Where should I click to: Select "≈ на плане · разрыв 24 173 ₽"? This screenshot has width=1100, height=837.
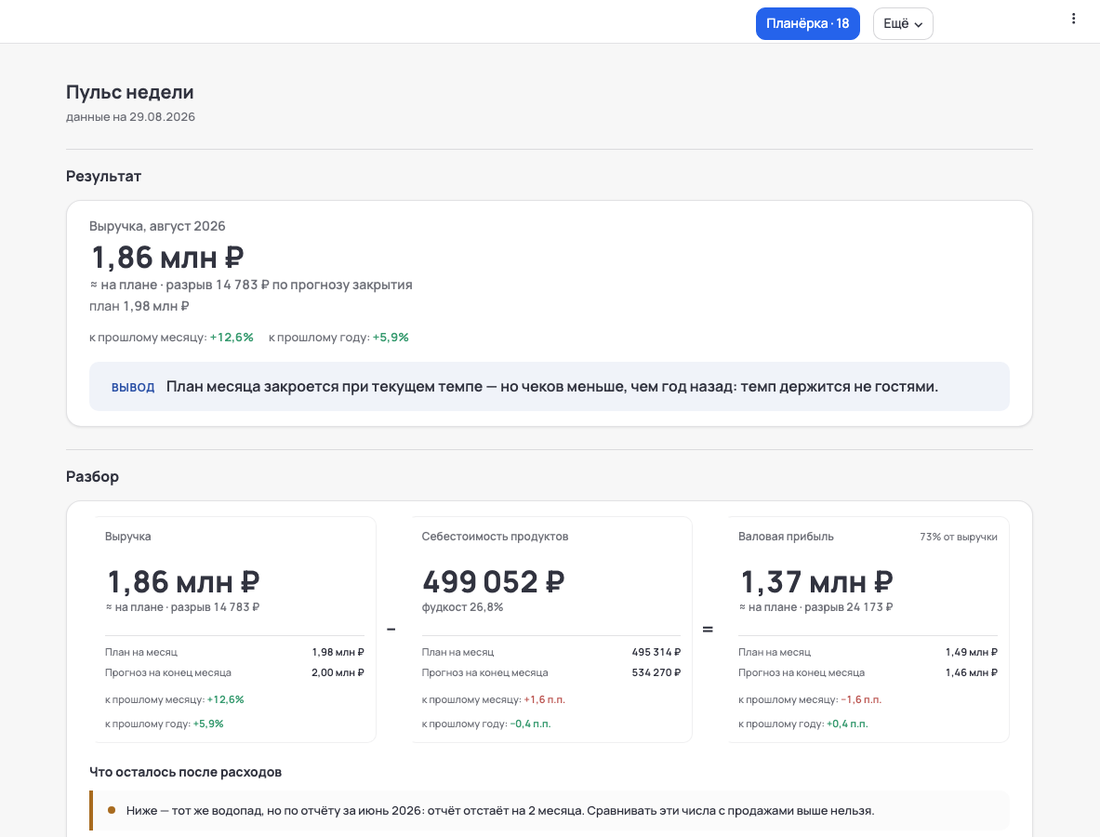pos(816,607)
